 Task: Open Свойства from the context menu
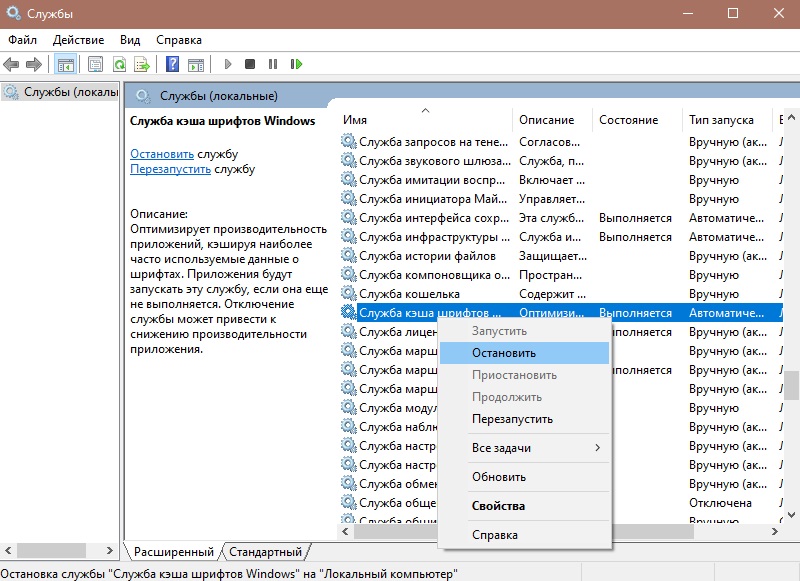pyautogui.click(x=498, y=506)
